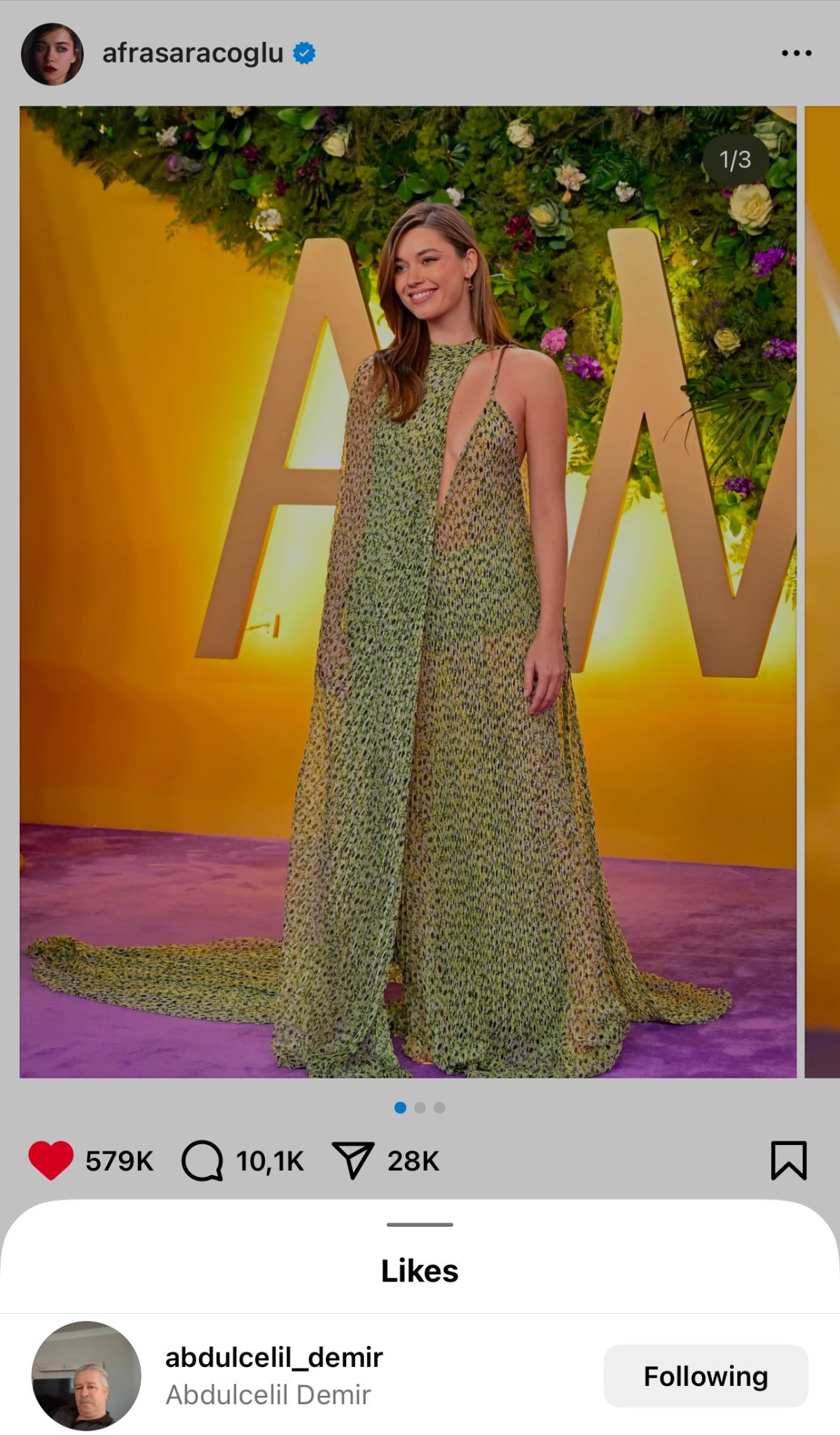Open afrasaracoglu's profile picture at the top
This screenshot has height=1435, width=840.
point(52,54)
